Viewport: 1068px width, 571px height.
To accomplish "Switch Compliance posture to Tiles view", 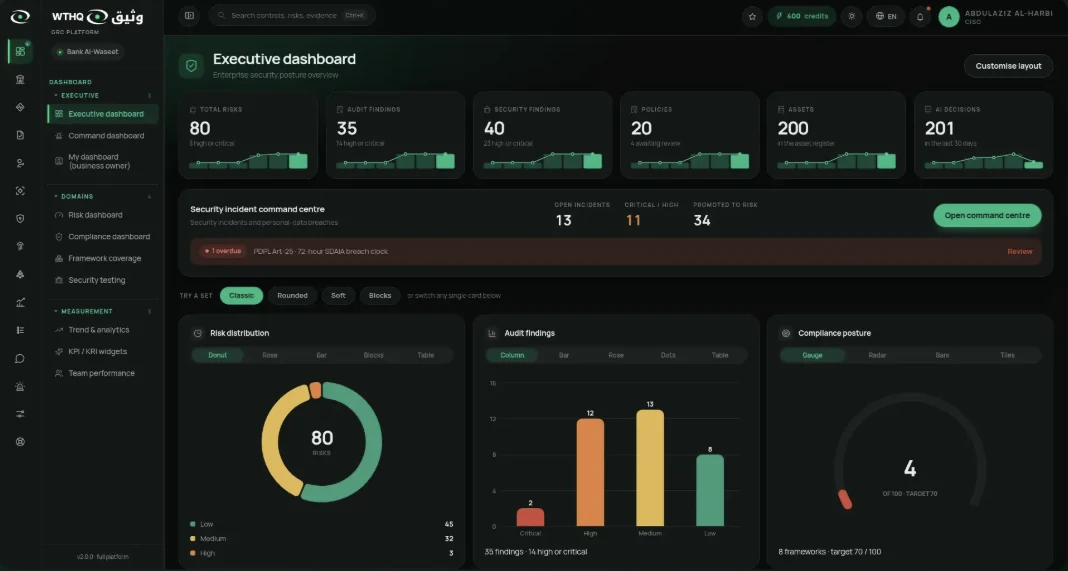I will (x=1007, y=355).
